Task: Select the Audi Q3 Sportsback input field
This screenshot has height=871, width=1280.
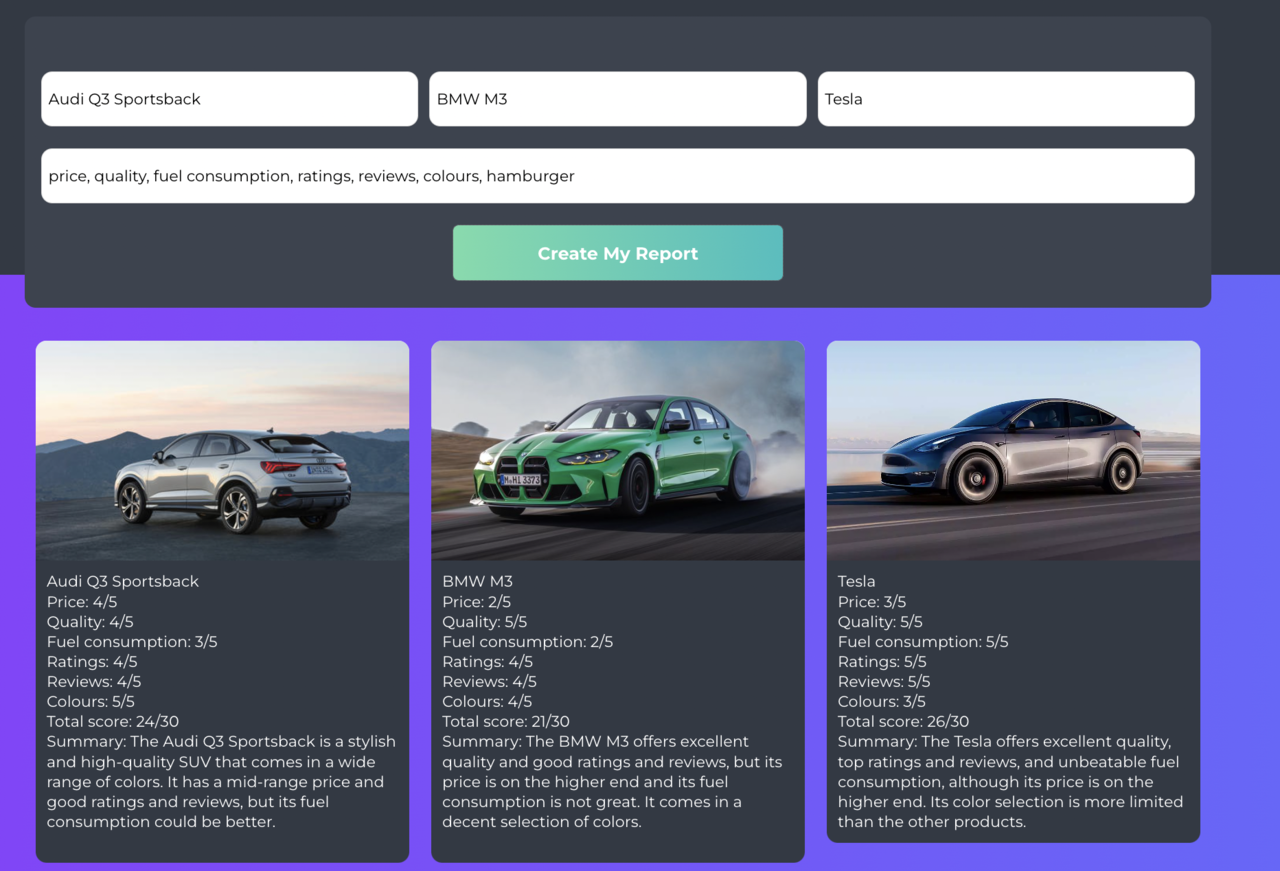Action: click(229, 98)
